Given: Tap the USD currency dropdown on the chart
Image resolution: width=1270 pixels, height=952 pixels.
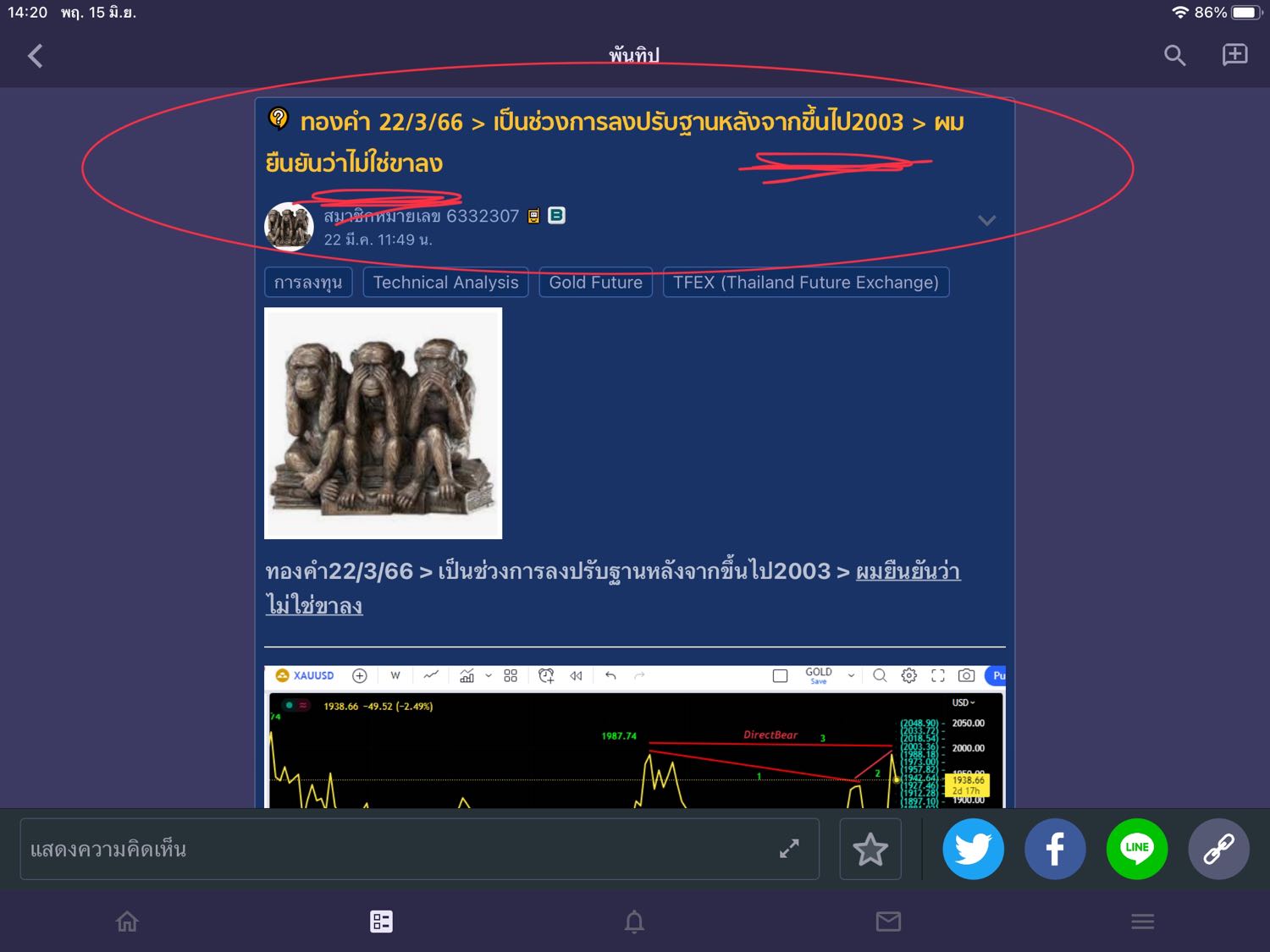Looking at the screenshot, I should (964, 702).
